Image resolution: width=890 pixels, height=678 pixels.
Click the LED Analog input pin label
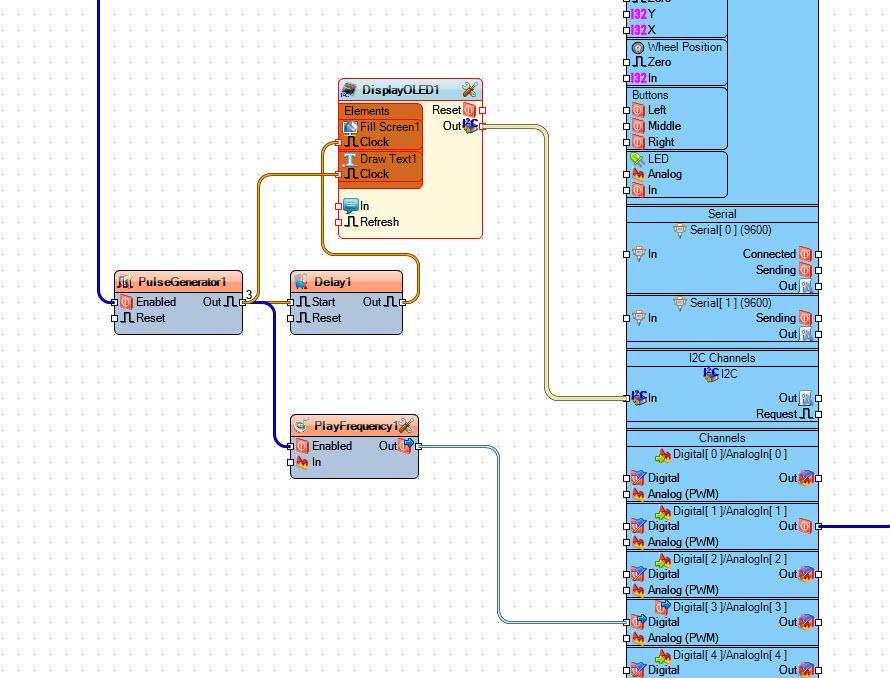[x=665, y=174]
